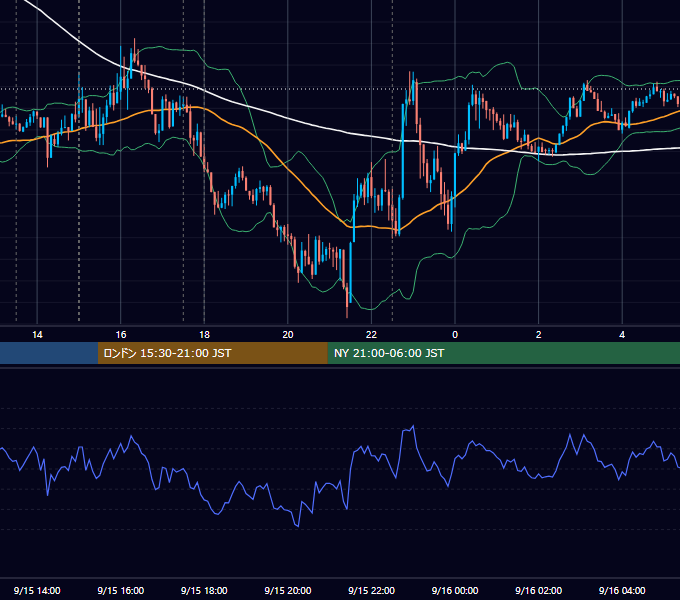Click the ロンドン 15:30-21:00 JST session bar
This screenshot has height=600, width=680.
pyautogui.click(x=212, y=353)
